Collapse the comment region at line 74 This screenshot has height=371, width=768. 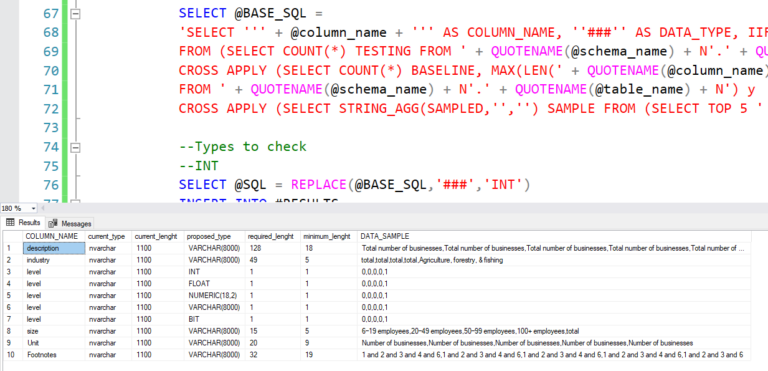[x=75, y=148]
